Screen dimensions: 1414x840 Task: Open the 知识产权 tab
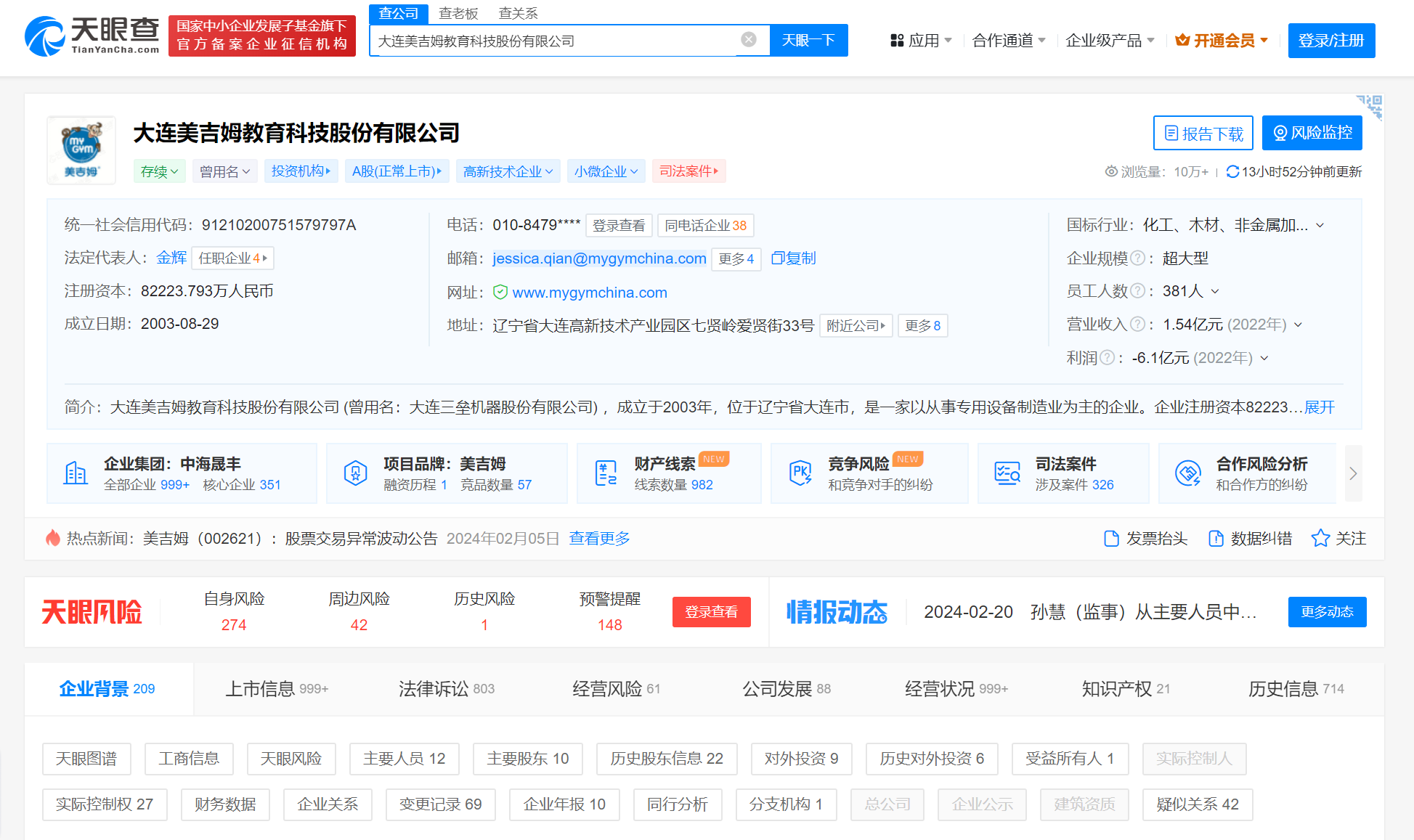point(1126,688)
